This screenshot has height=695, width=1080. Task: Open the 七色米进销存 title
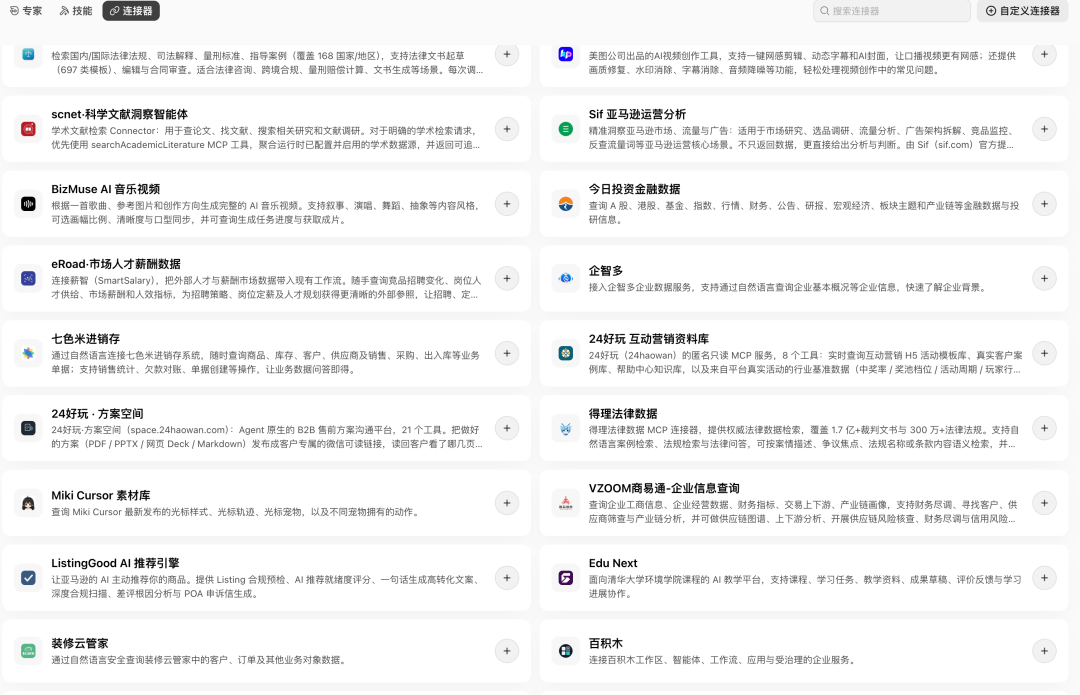[x=85, y=339]
